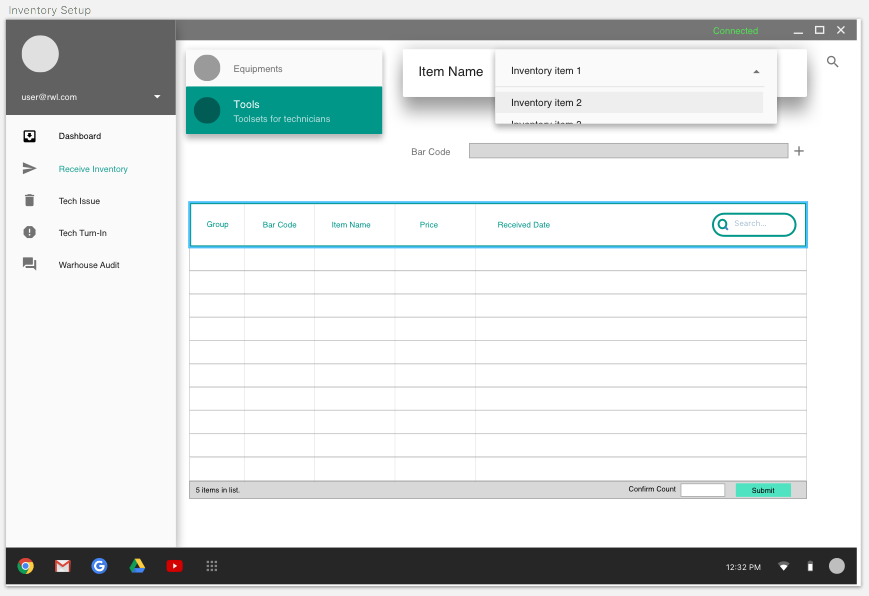Click the plus icon beside Bar Code
The image size is (869, 596).
point(799,151)
